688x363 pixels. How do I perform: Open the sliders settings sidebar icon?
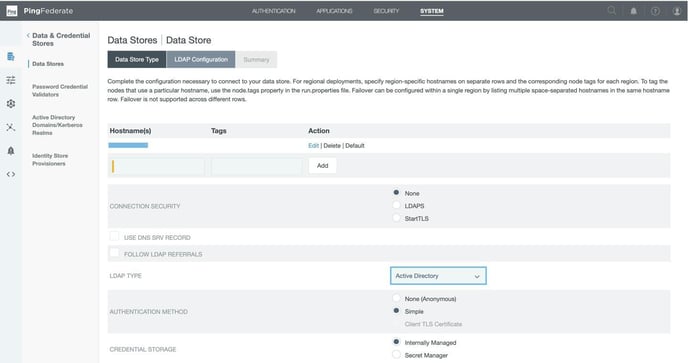[x=11, y=80]
